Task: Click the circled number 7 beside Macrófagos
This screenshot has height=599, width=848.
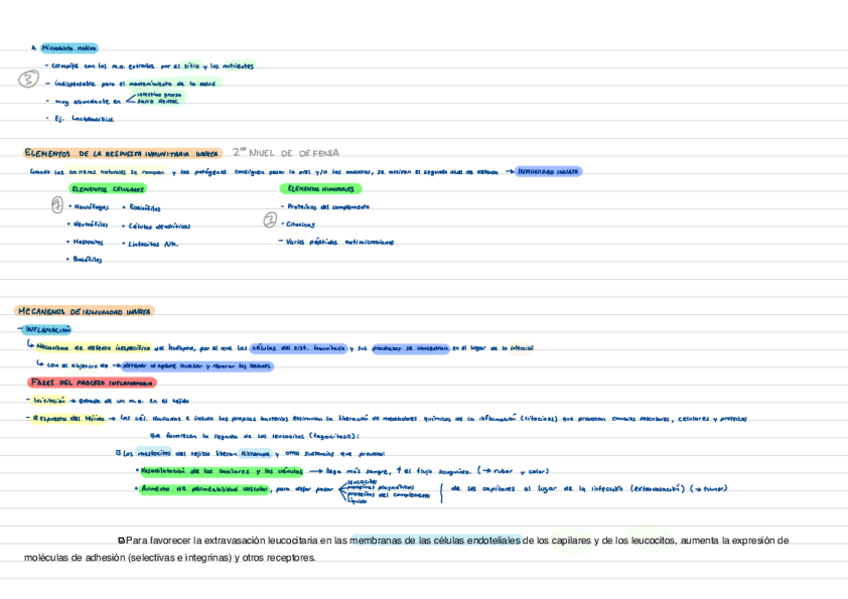Action: (x=57, y=205)
